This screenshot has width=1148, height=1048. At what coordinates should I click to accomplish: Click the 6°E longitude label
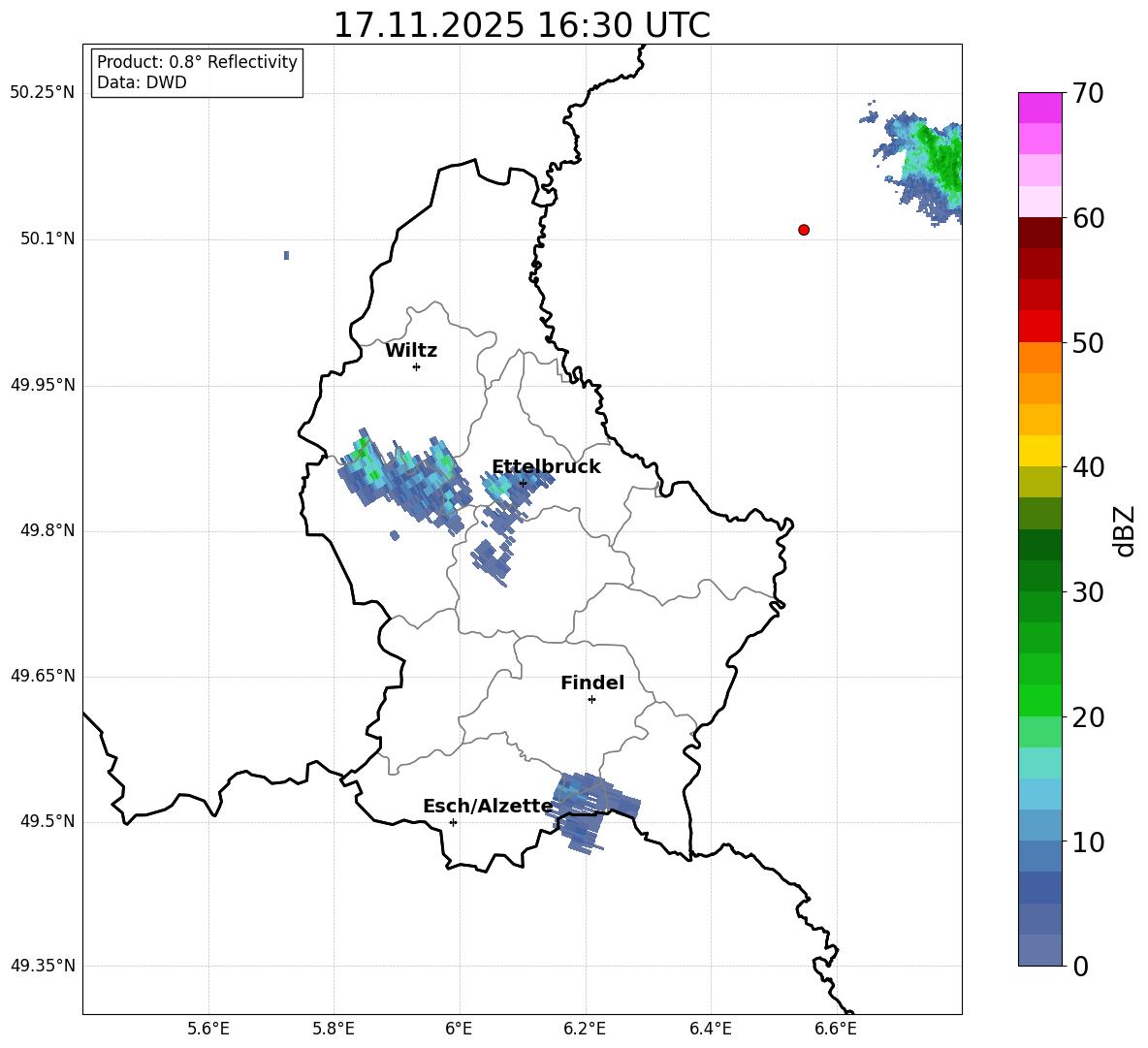click(459, 1029)
